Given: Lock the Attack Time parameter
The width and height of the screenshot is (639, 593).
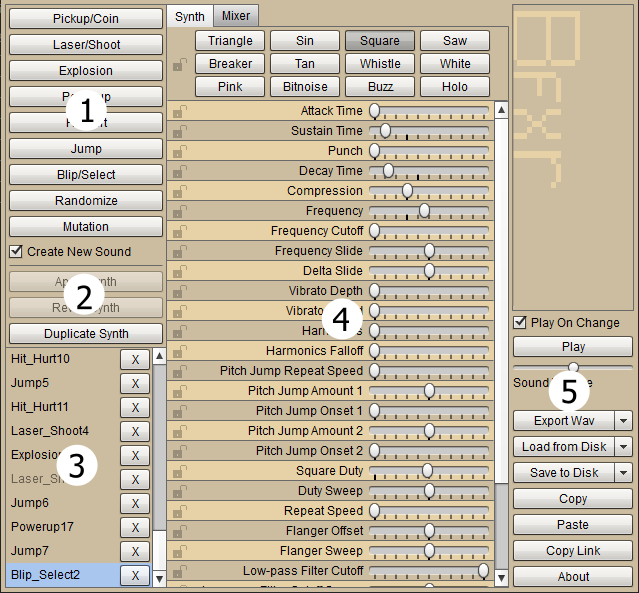Looking at the screenshot, I should click(178, 112).
